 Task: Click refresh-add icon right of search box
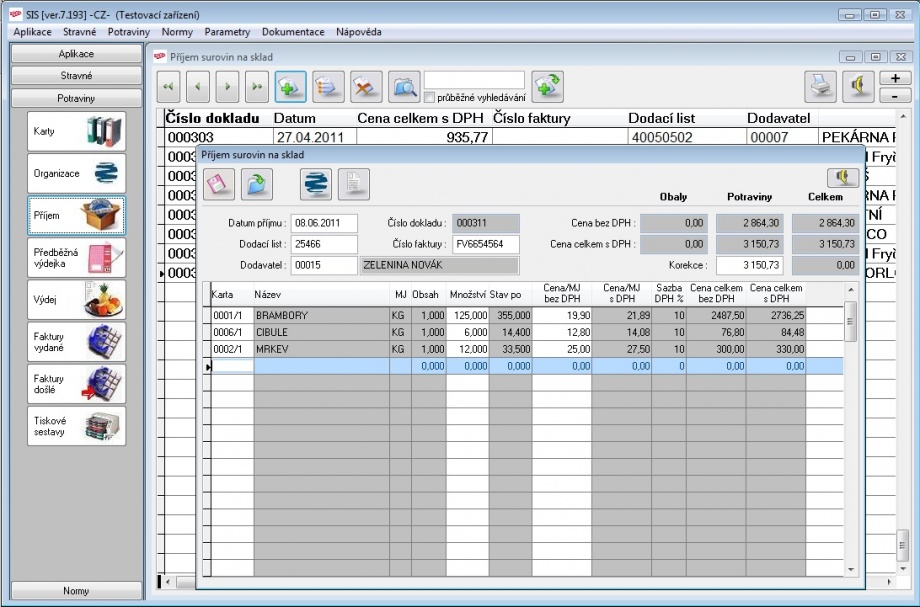[547, 87]
